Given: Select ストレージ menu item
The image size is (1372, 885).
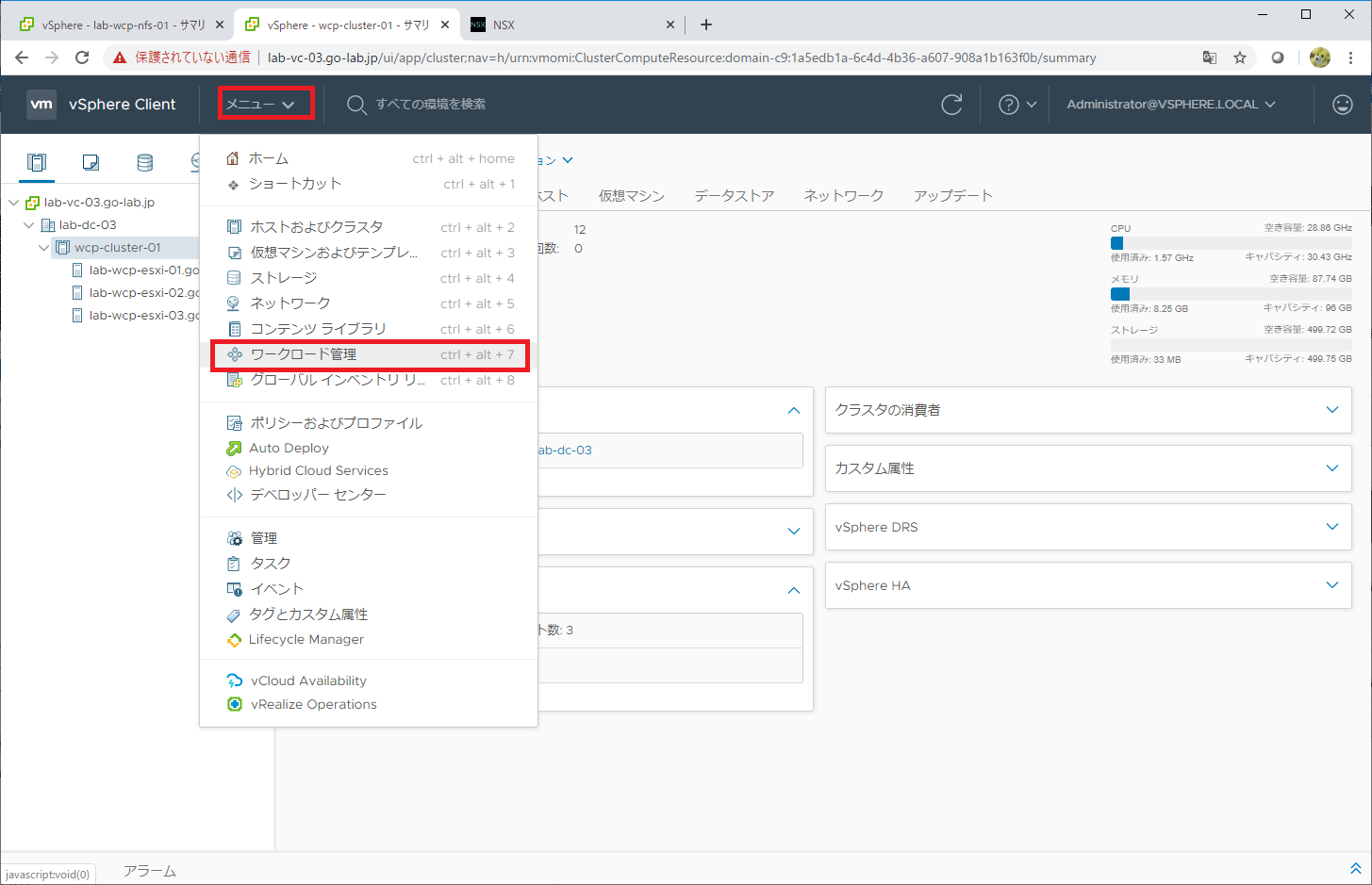Looking at the screenshot, I should (369, 278).
